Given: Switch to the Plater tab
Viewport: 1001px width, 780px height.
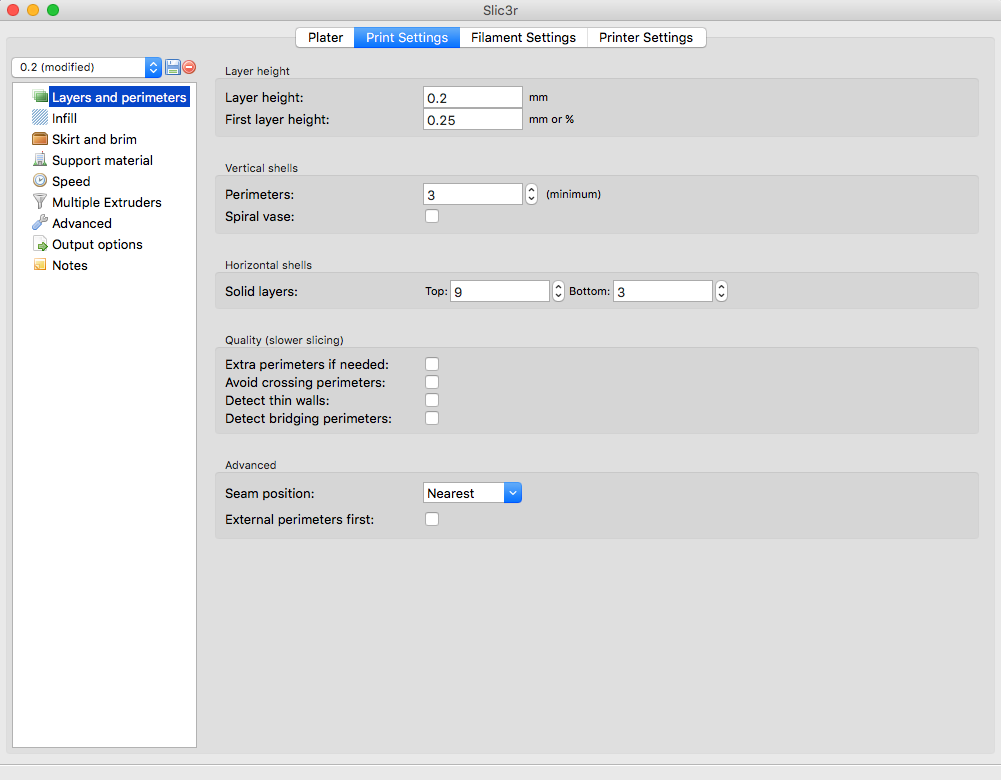Looking at the screenshot, I should 325,38.
